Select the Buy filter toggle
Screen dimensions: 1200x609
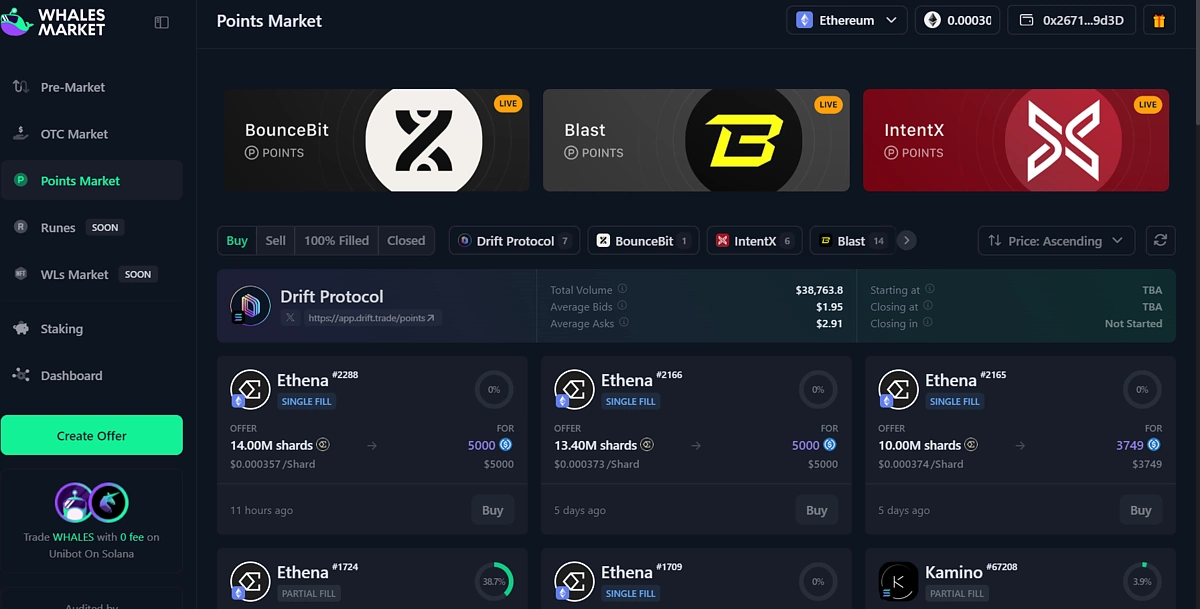[237, 240]
